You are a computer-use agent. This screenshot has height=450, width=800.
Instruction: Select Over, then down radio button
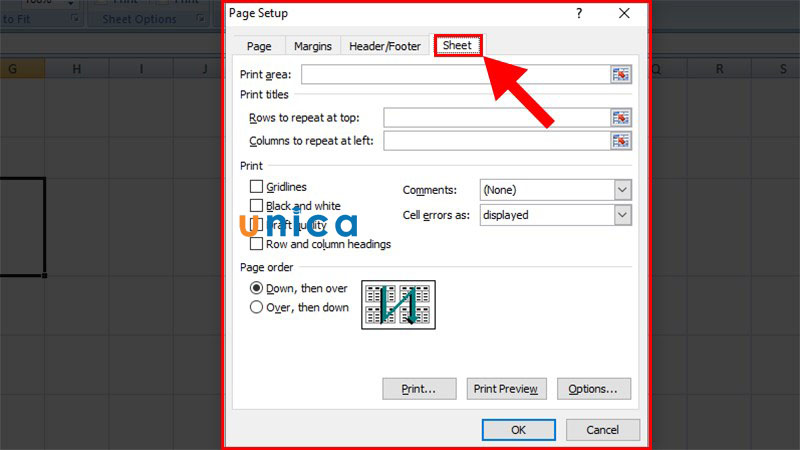coord(256,307)
